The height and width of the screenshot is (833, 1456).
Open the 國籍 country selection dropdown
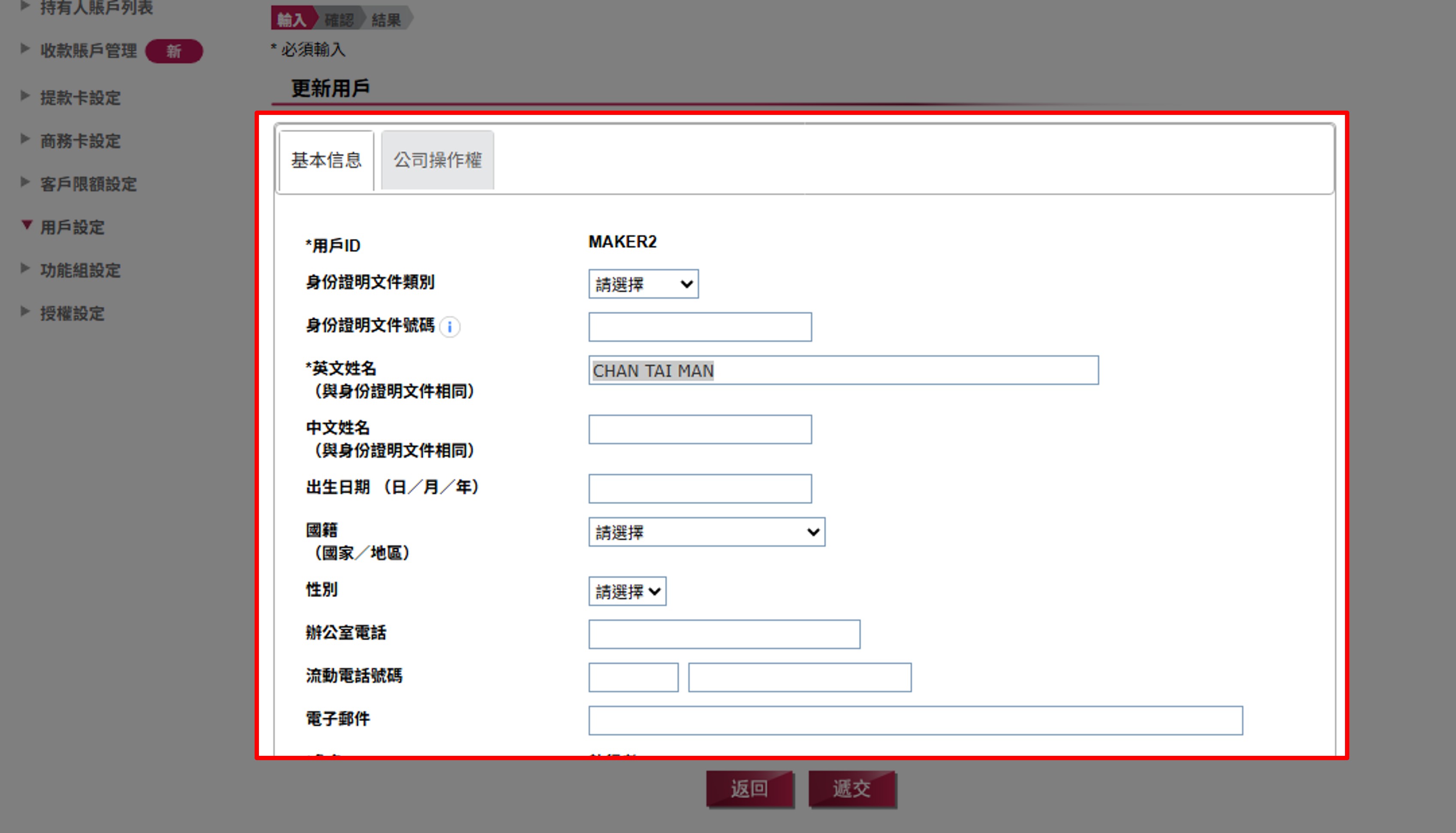[707, 532]
